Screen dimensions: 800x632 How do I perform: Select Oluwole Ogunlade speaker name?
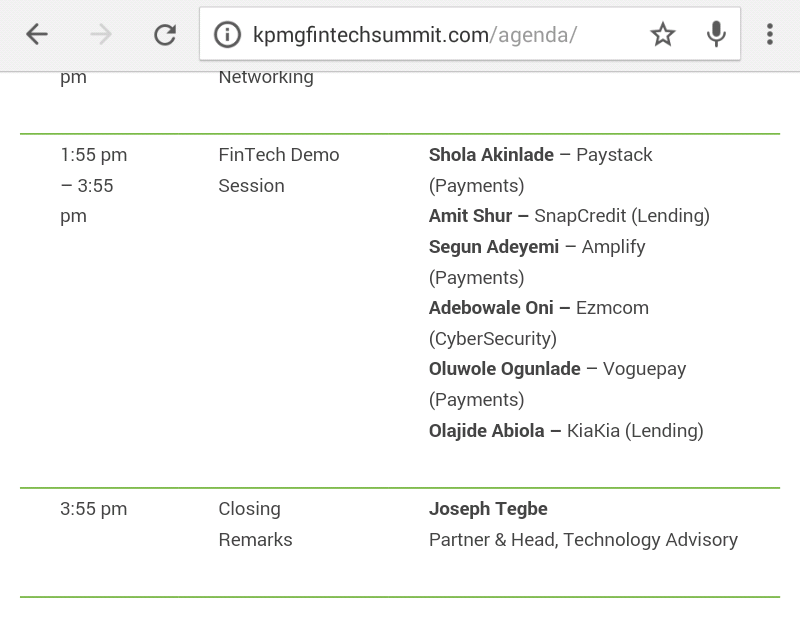(x=504, y=369)
